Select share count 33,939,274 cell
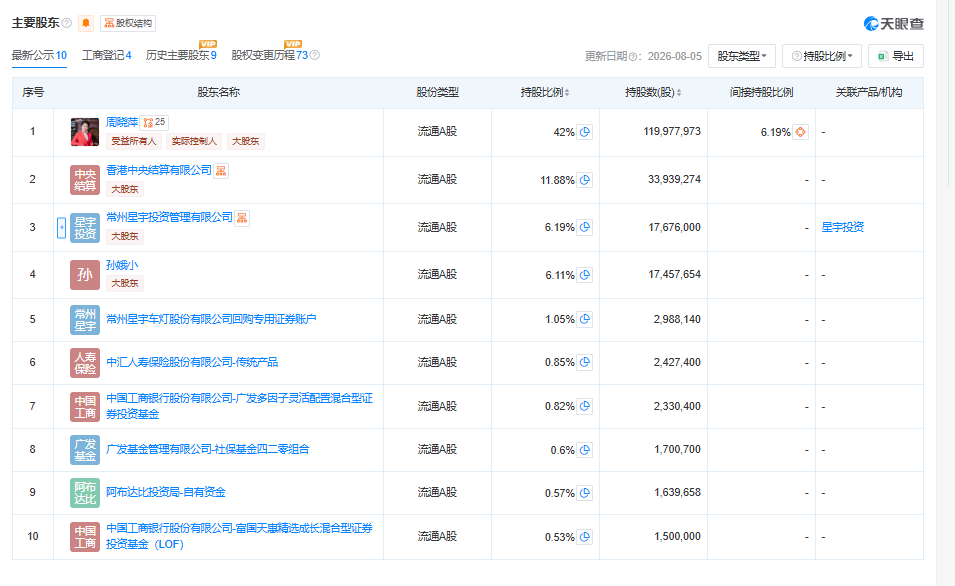The image size is (955, 586). tap(674, 179)
